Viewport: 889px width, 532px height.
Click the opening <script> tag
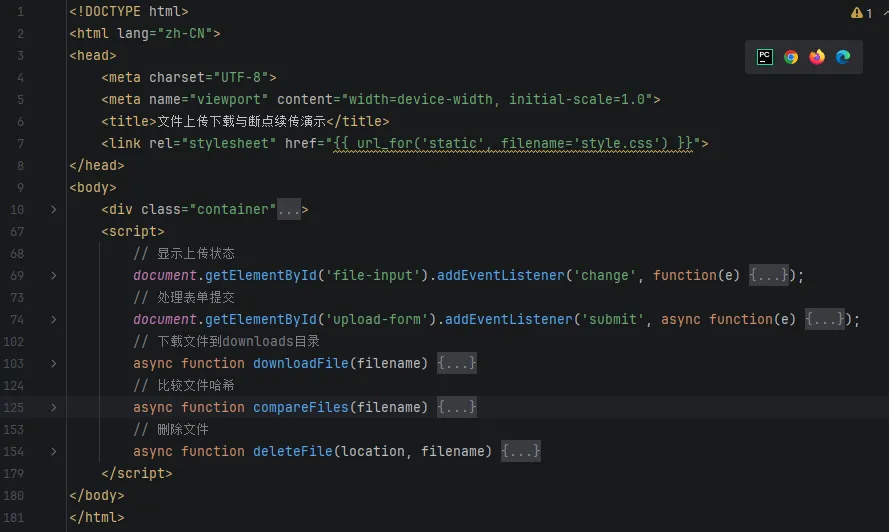133,231
